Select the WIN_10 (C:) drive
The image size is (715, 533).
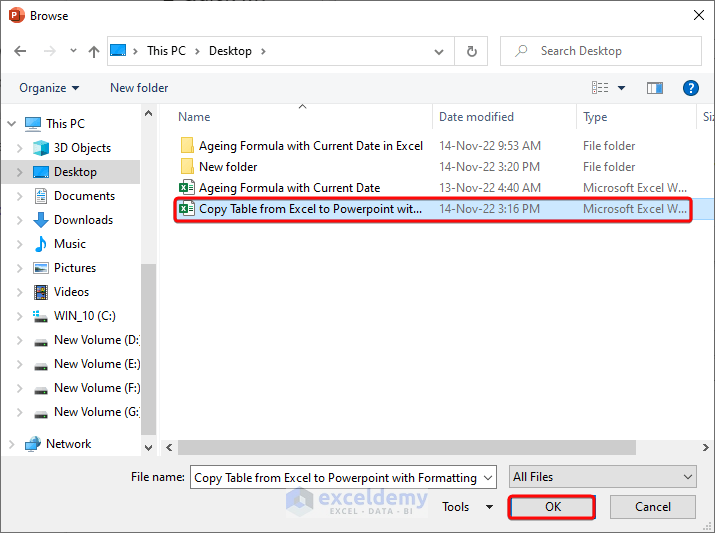pos(85,316)
